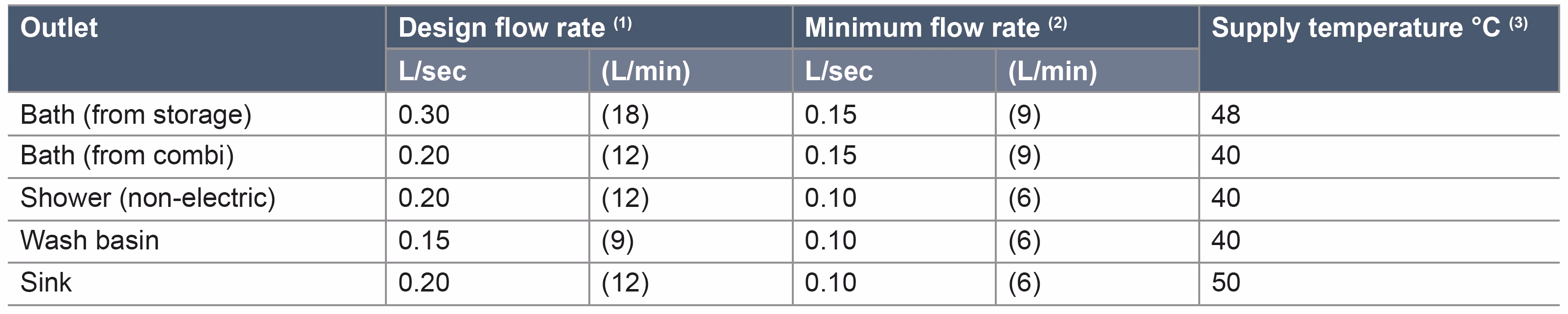1568x314 pixels.
Task: Select the (18) L/min cell
Action: pos(625,114)
